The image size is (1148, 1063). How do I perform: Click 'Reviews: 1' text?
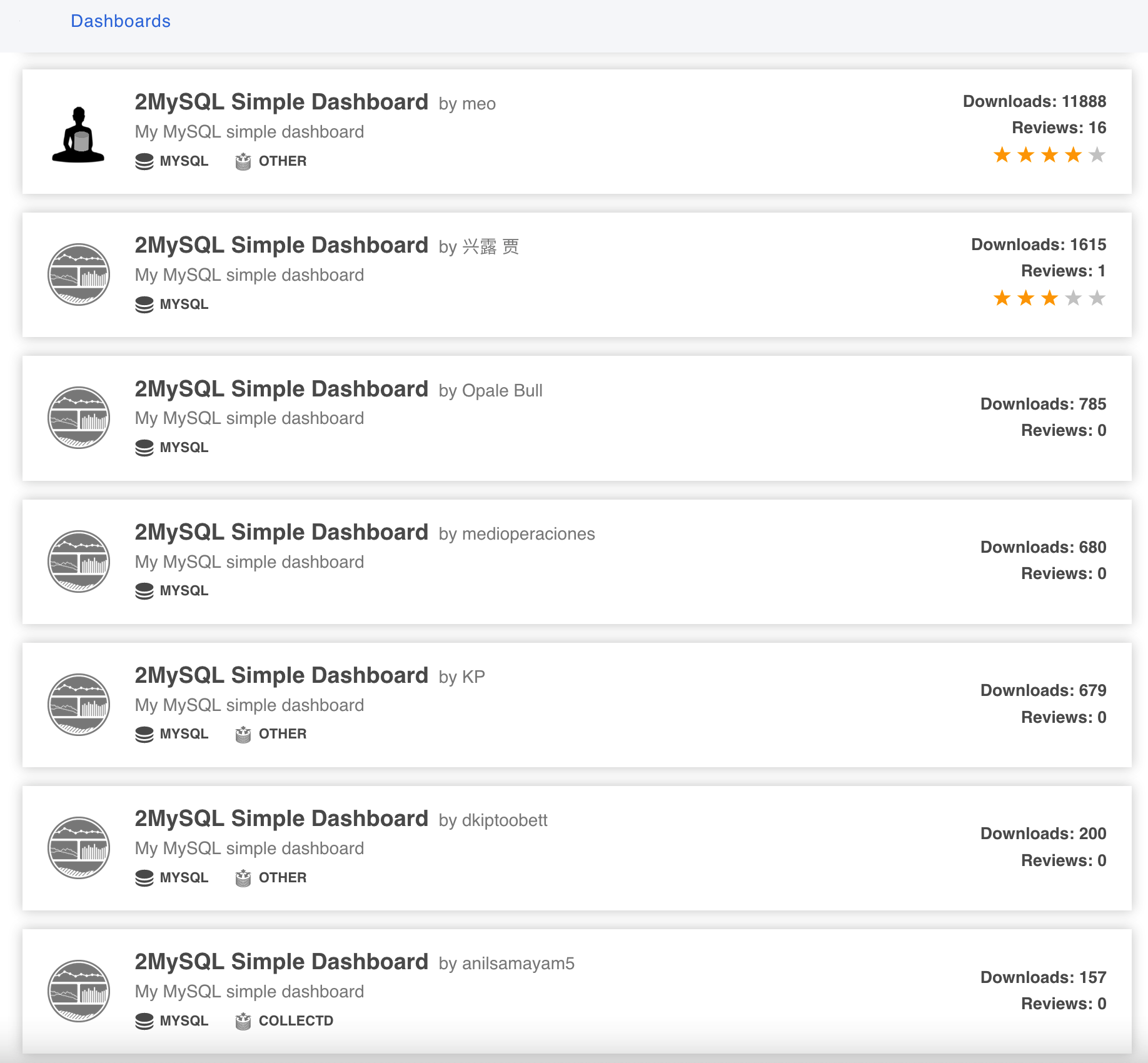[1064, 271]
